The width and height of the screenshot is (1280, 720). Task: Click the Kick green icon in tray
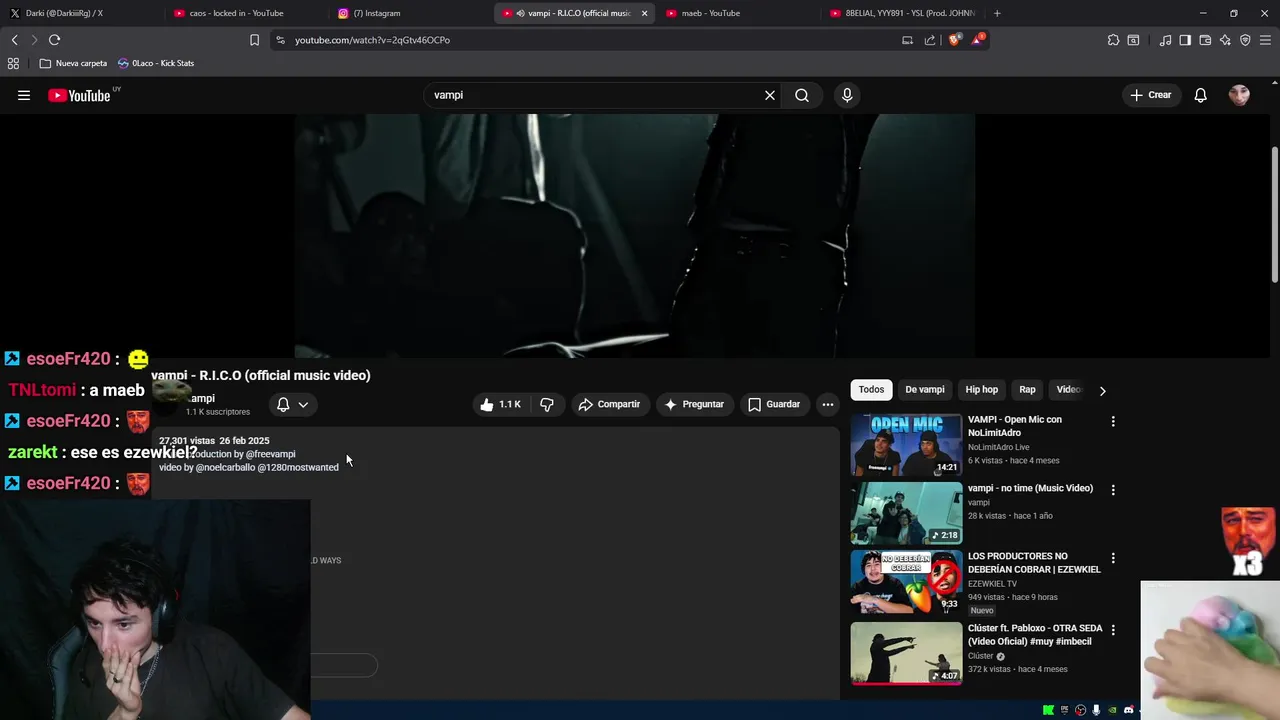(1048, 710)
